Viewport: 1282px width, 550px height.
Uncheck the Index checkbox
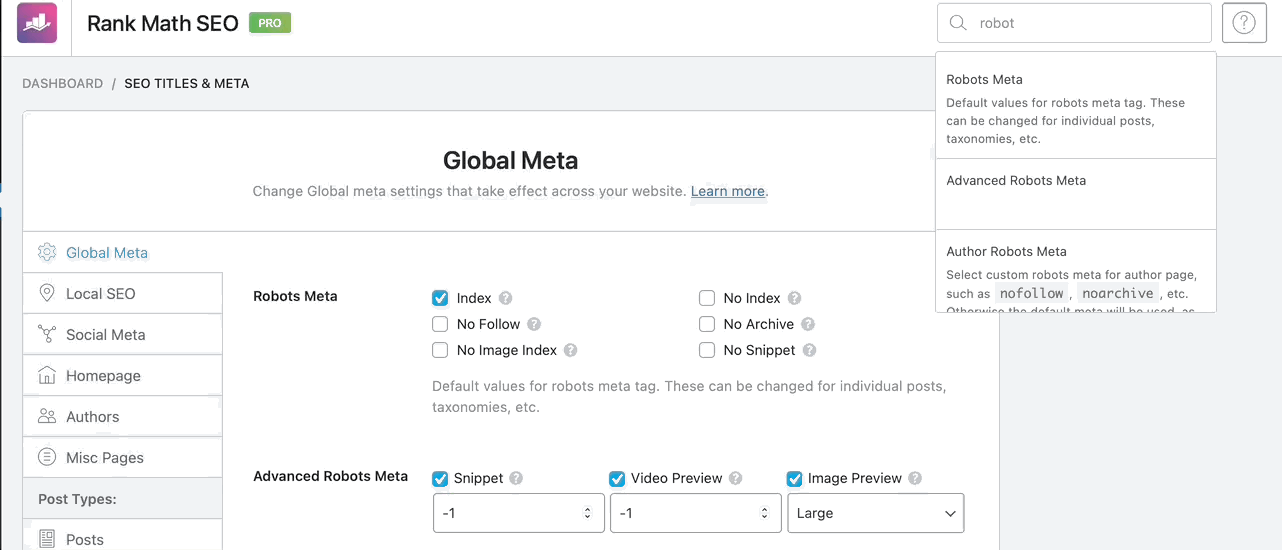click(440, 298)
